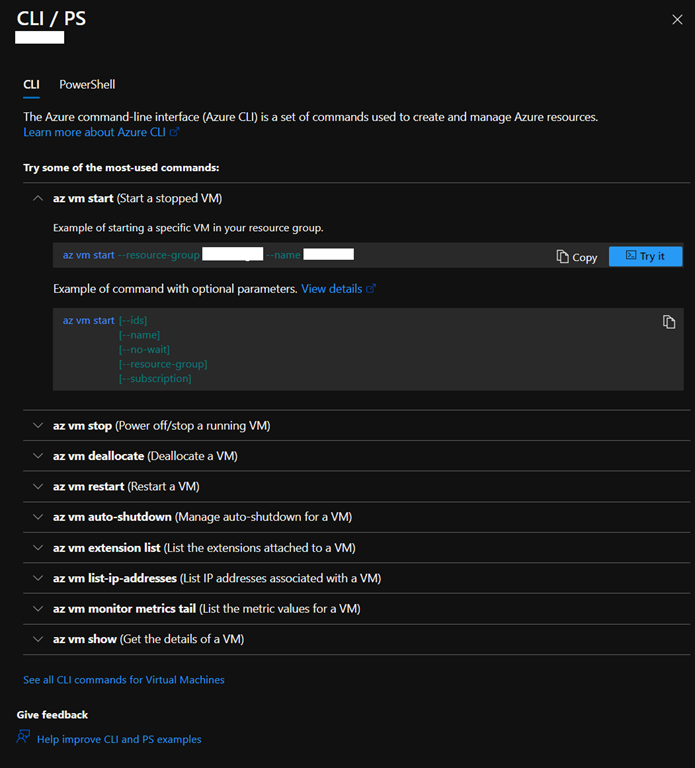Open View details link

(x=332, y=289)
